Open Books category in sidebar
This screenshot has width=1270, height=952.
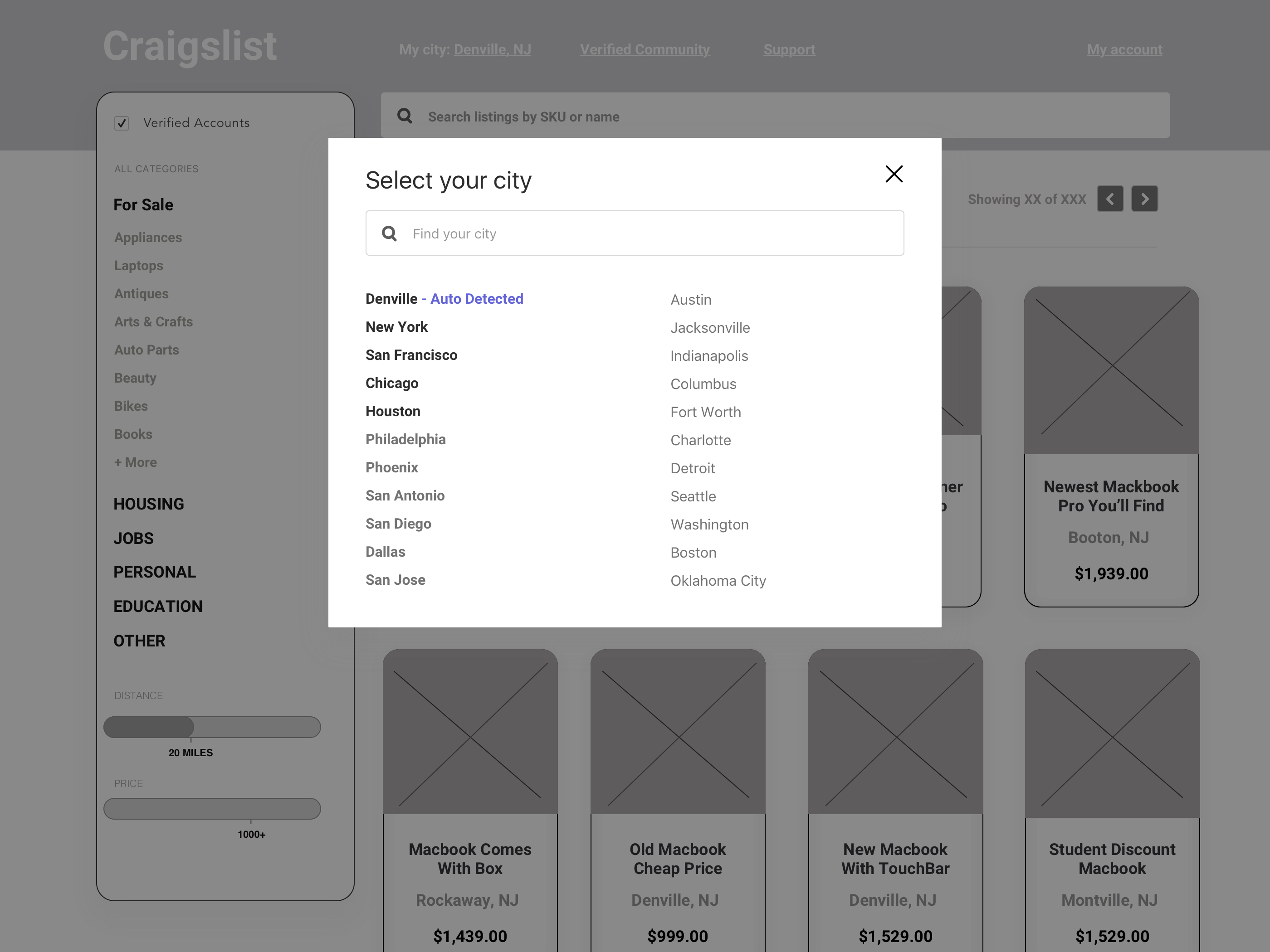133,434
